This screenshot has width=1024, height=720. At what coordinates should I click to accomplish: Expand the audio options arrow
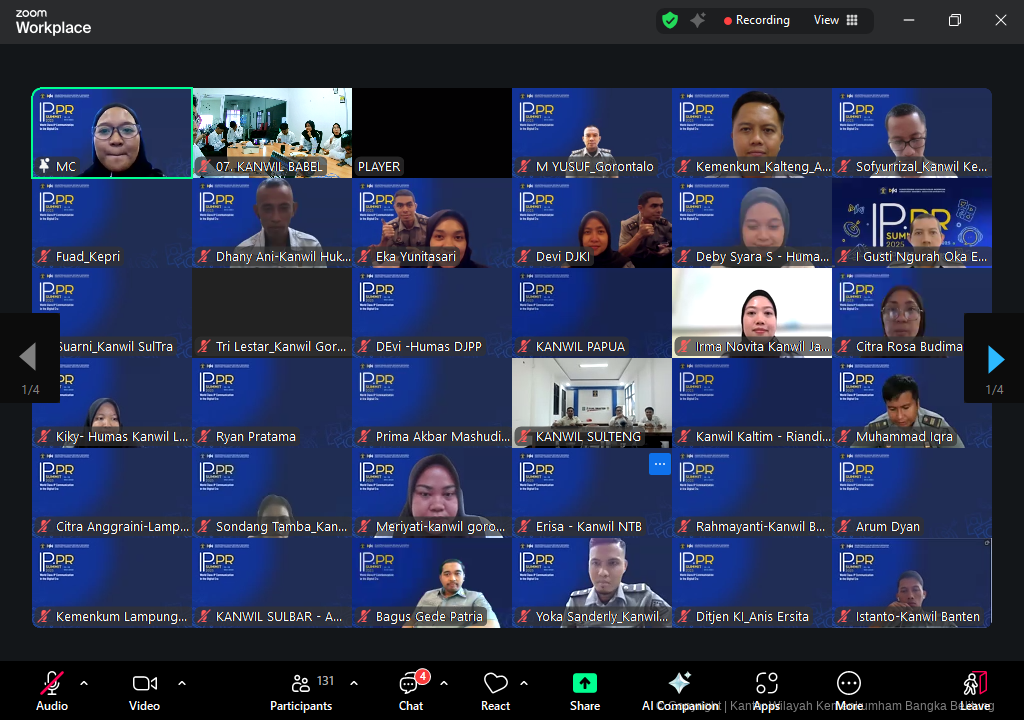(x=84, y=683)
